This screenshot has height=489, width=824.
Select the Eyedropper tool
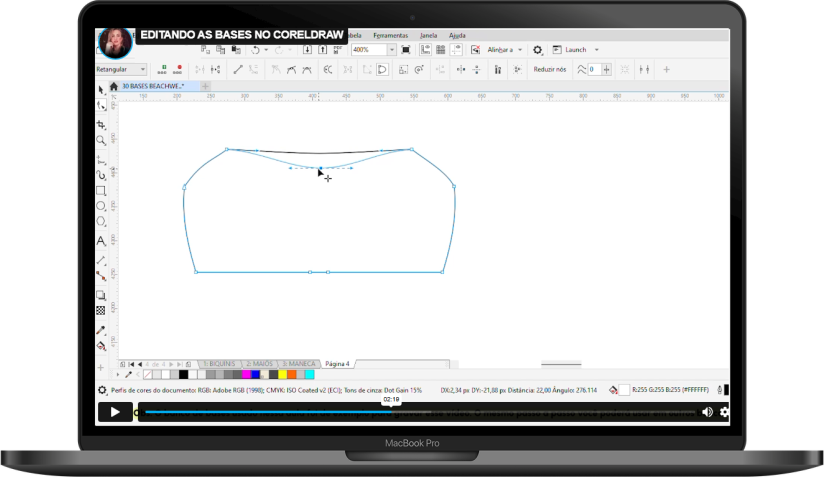pyautogui.click(x=101, y=329)
